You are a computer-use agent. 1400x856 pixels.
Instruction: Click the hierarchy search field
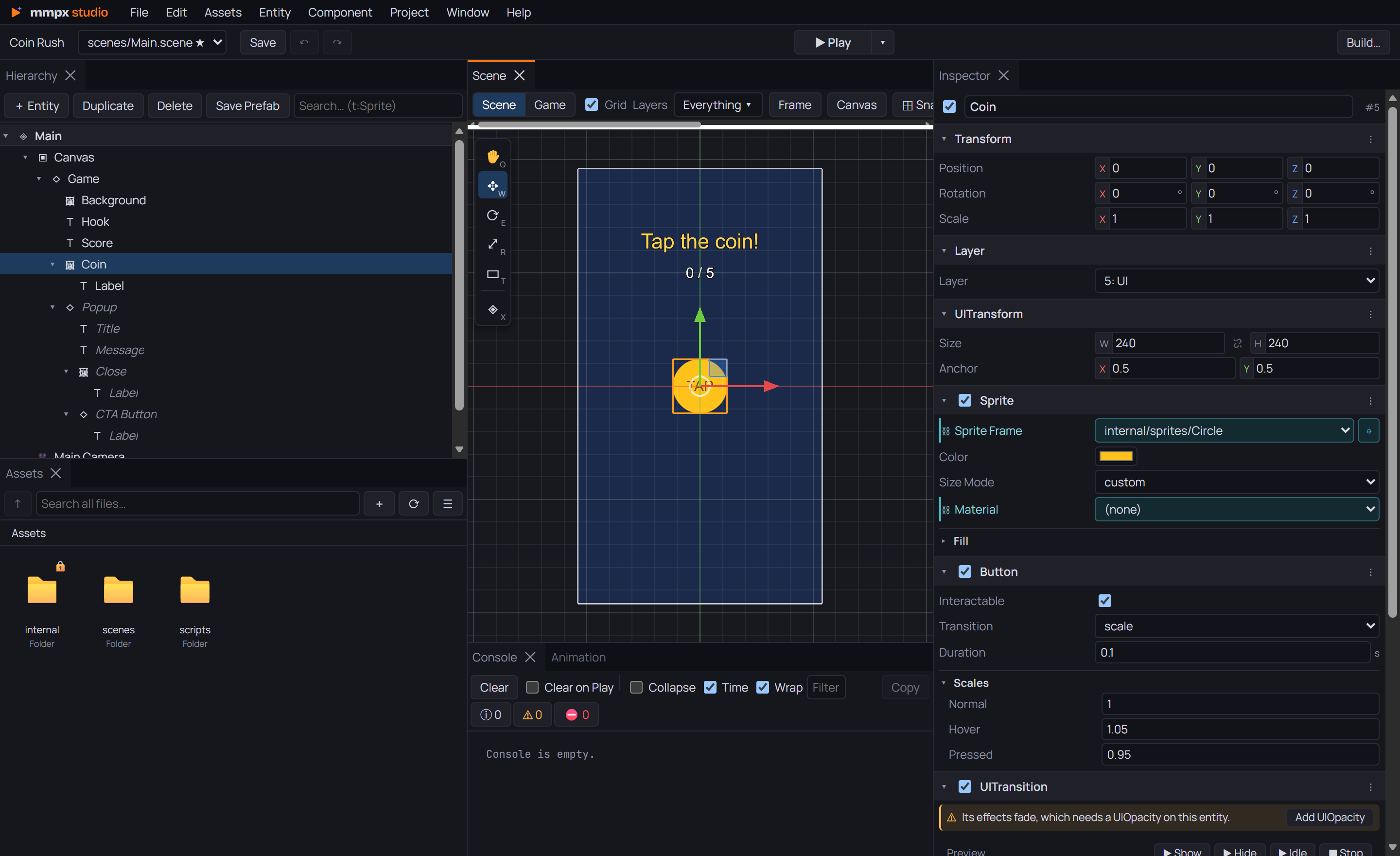point(378,106)
